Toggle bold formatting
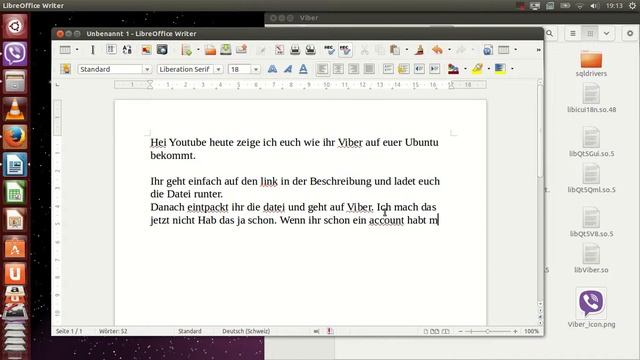 (272, 69)
